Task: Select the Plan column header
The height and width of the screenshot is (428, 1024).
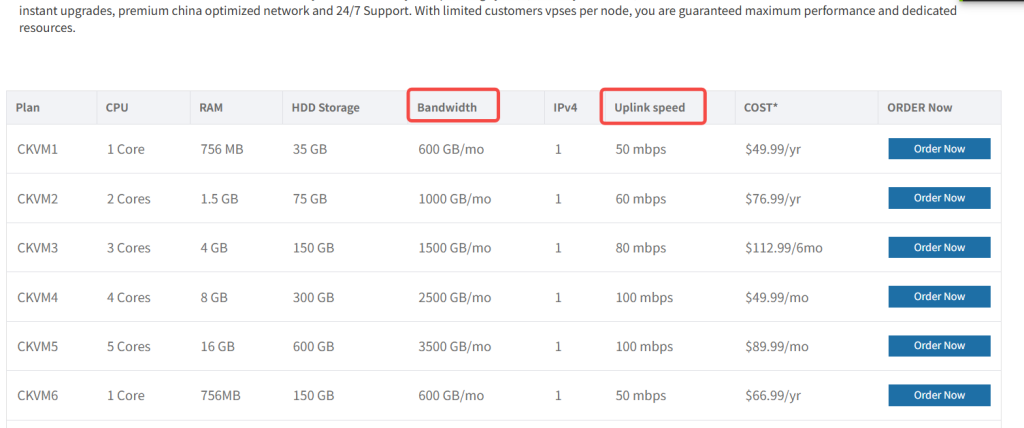Action: tap(28, 108)
